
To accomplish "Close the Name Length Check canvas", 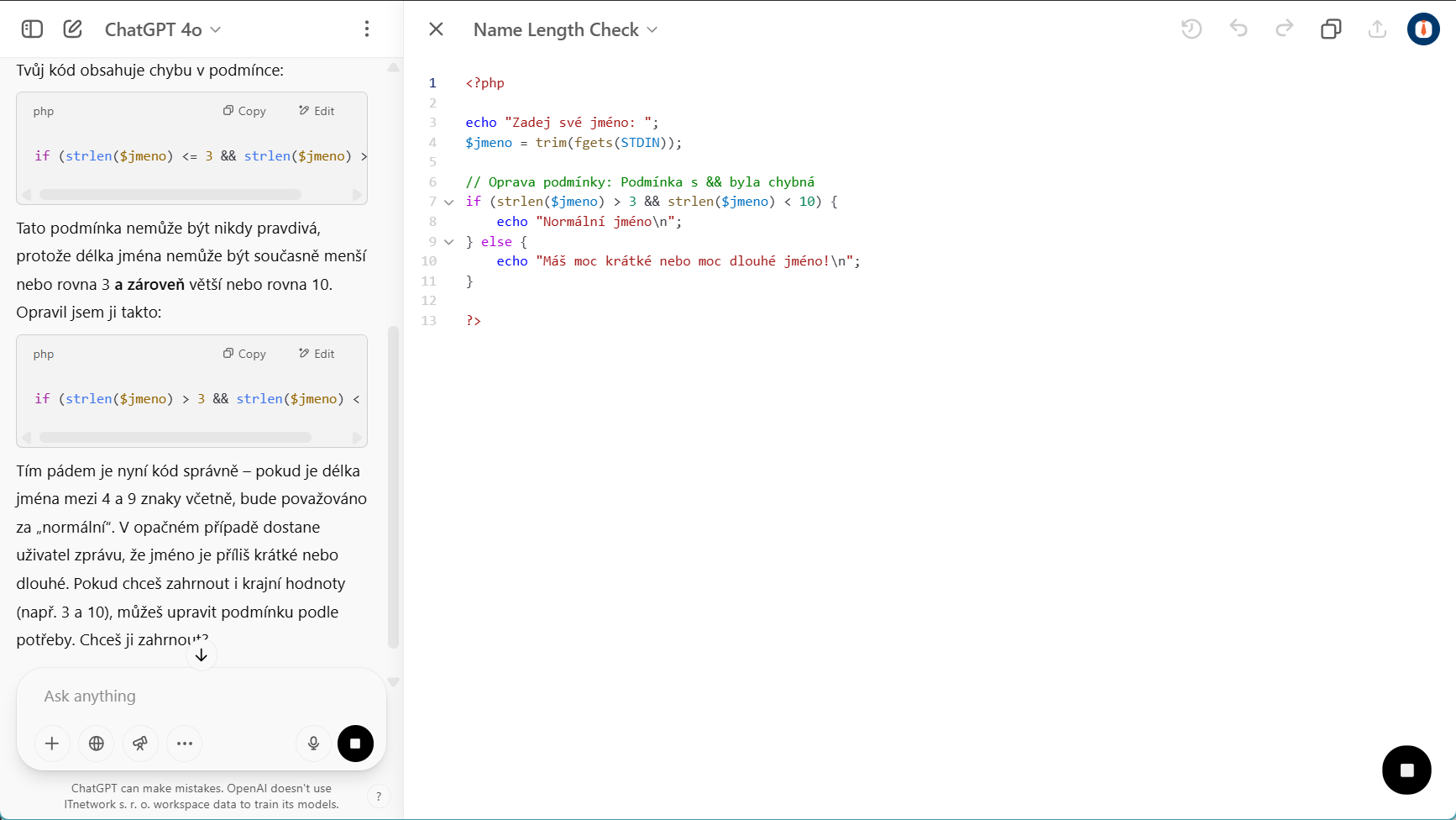I will click(436, 29).
